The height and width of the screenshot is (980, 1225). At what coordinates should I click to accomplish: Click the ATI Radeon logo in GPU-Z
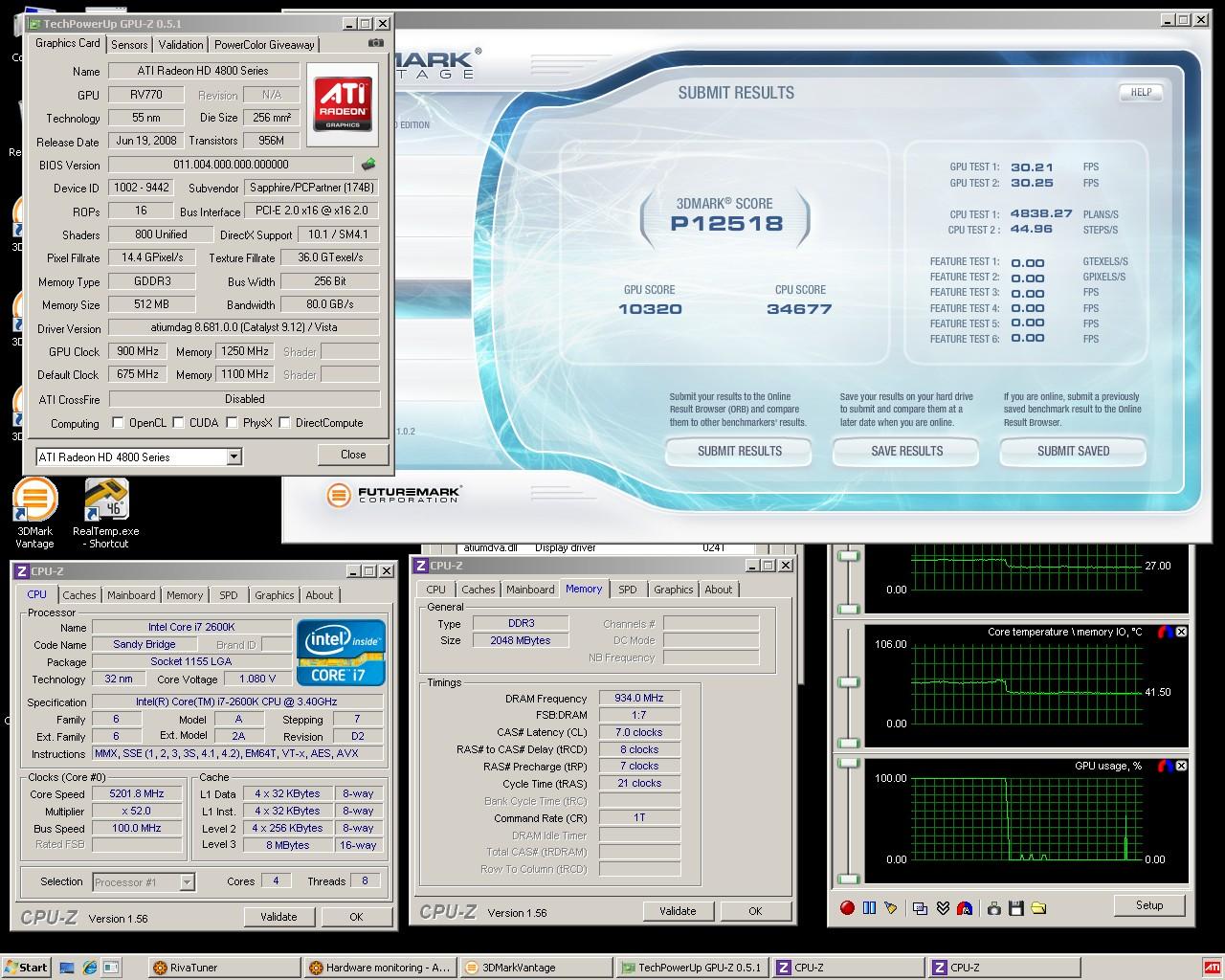tap(343, 103)
